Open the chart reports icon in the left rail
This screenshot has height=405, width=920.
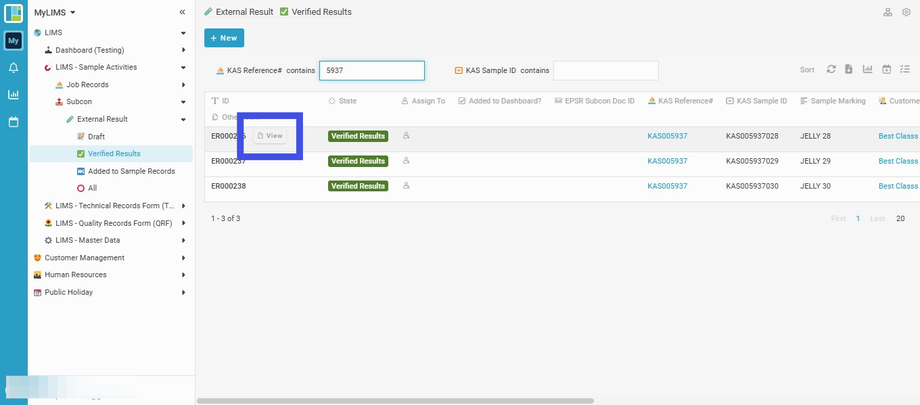point(13,94)
